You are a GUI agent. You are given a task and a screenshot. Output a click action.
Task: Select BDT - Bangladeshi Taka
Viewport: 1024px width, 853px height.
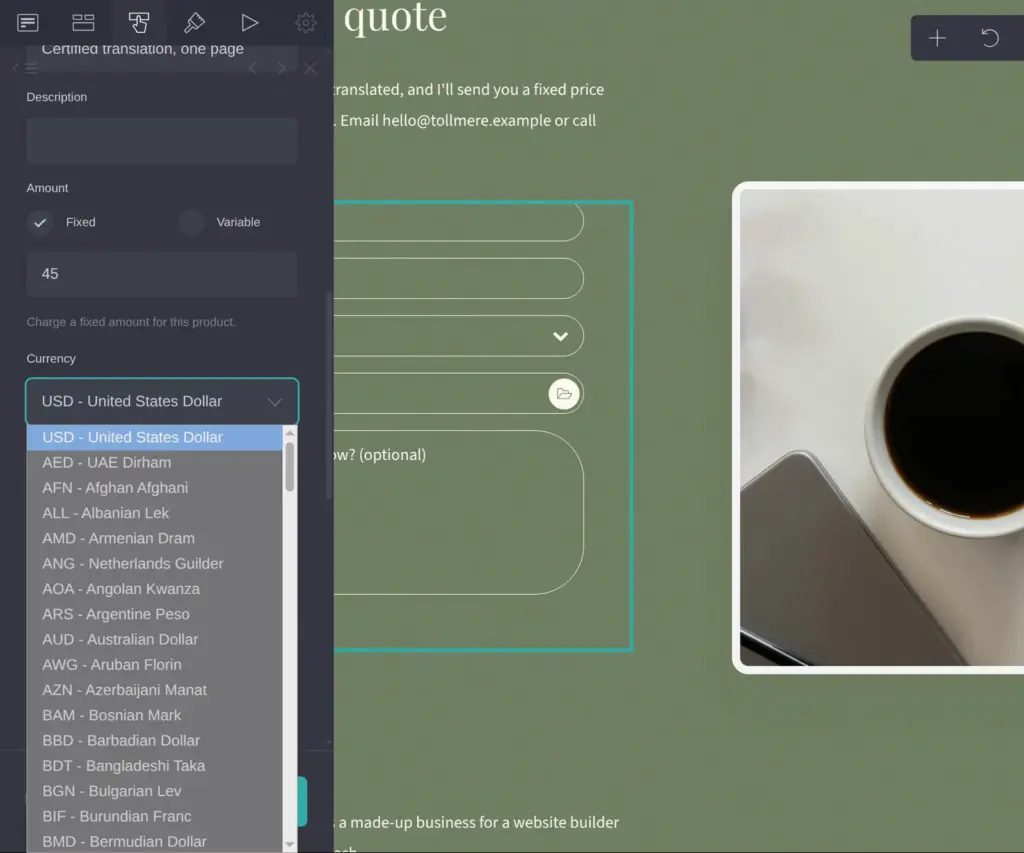coord(154,765)
